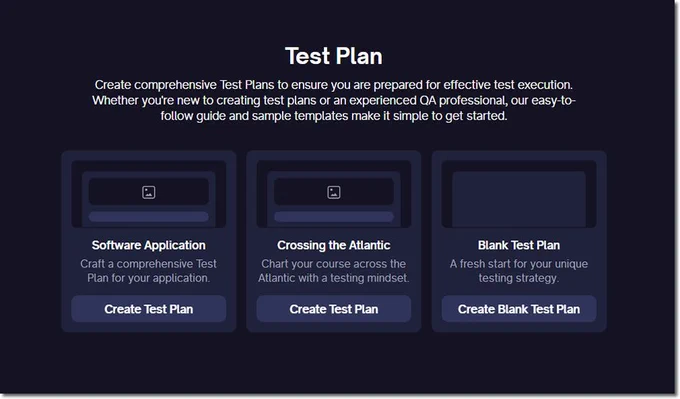This screenshot has width=680, height=399.
Task: Click the 'Chart your course across the Atlantic' description
Action: click(334, 271)
